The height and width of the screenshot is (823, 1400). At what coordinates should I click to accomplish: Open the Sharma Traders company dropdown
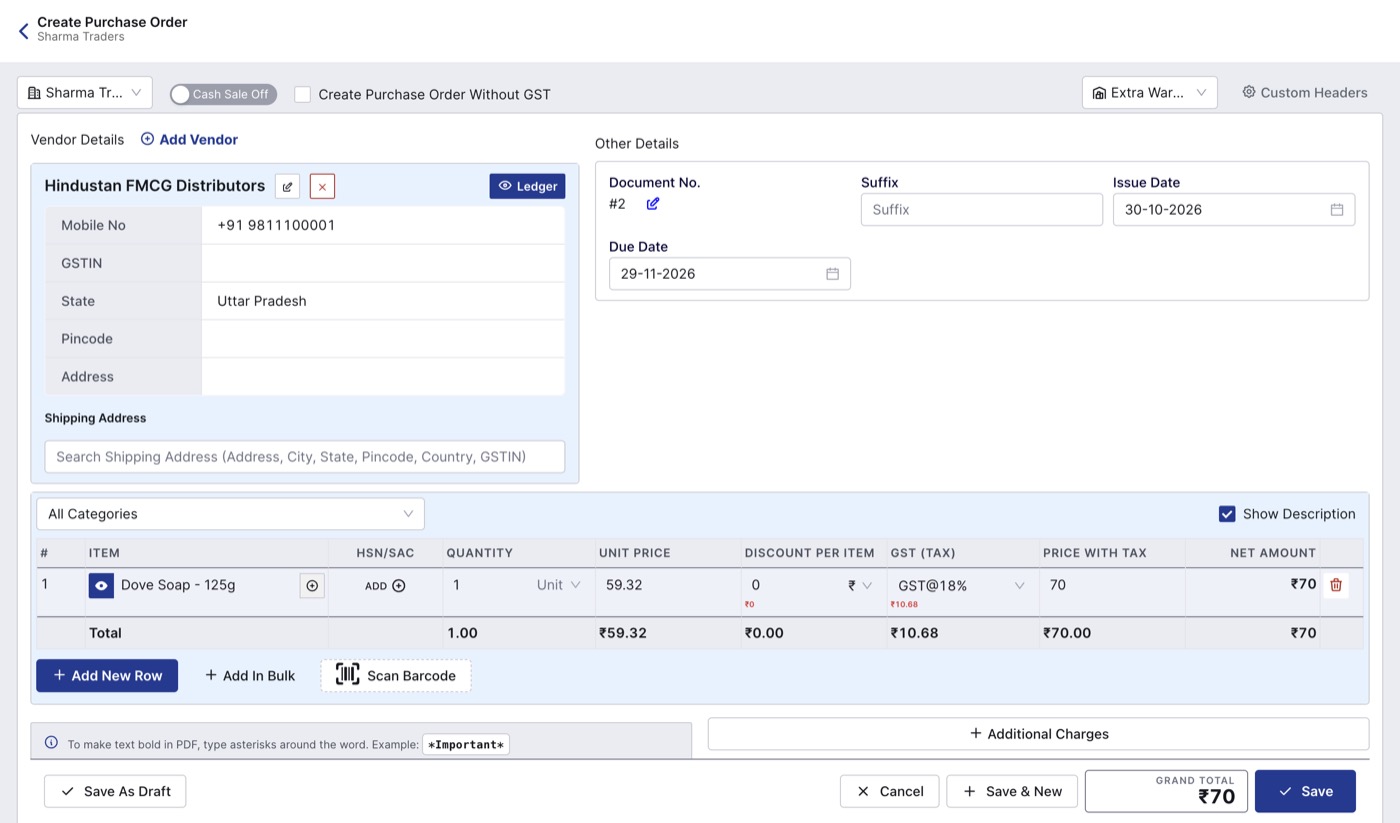[x=85, y=93]
